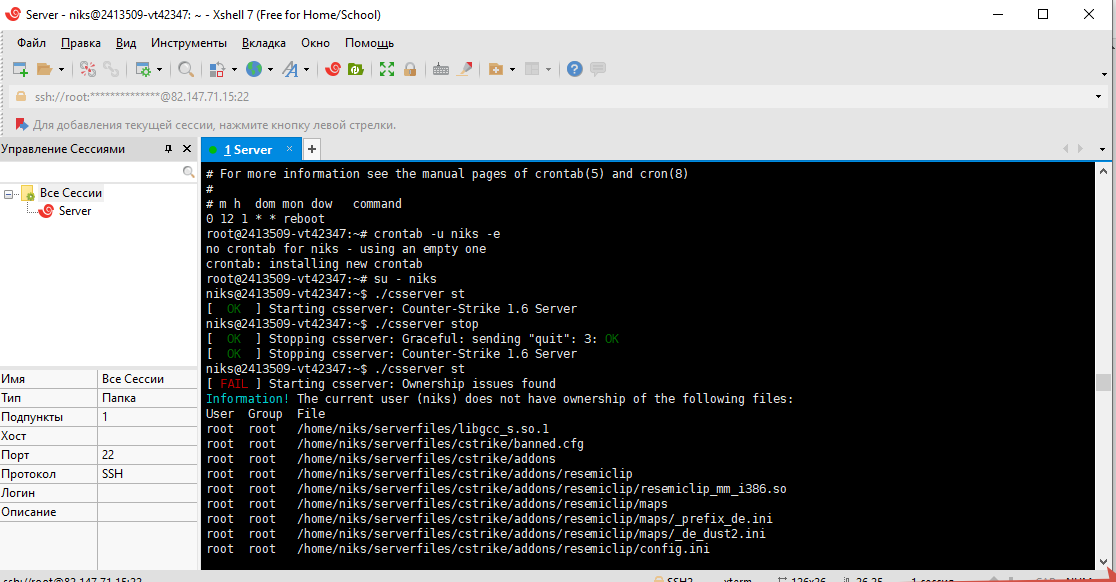The height and width of the screenshot is (582, 1116).
Task: Open the Помощь menu
Action: [369, 43]
